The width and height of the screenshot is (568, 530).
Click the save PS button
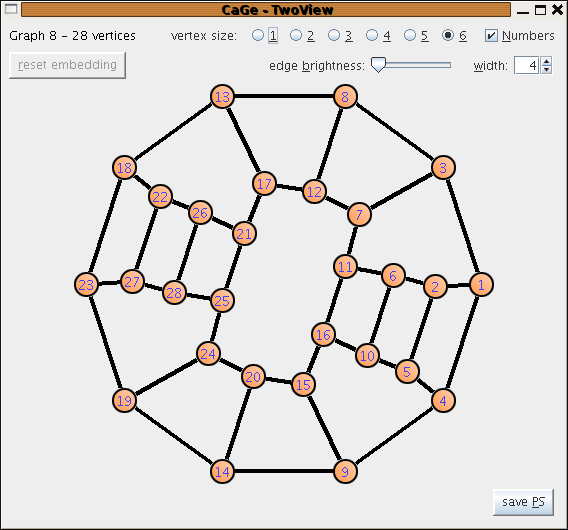523,502
